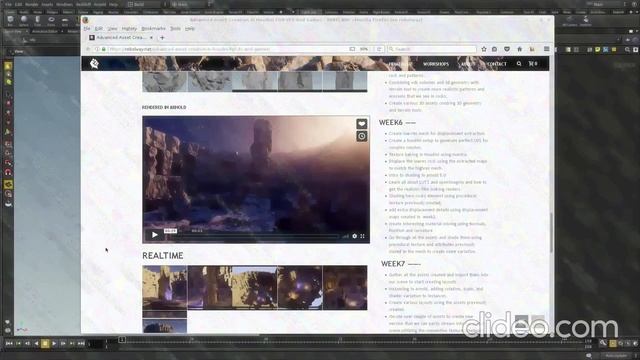Click the site info icon in address bar
640x360 pixels.
coord(97,49)
